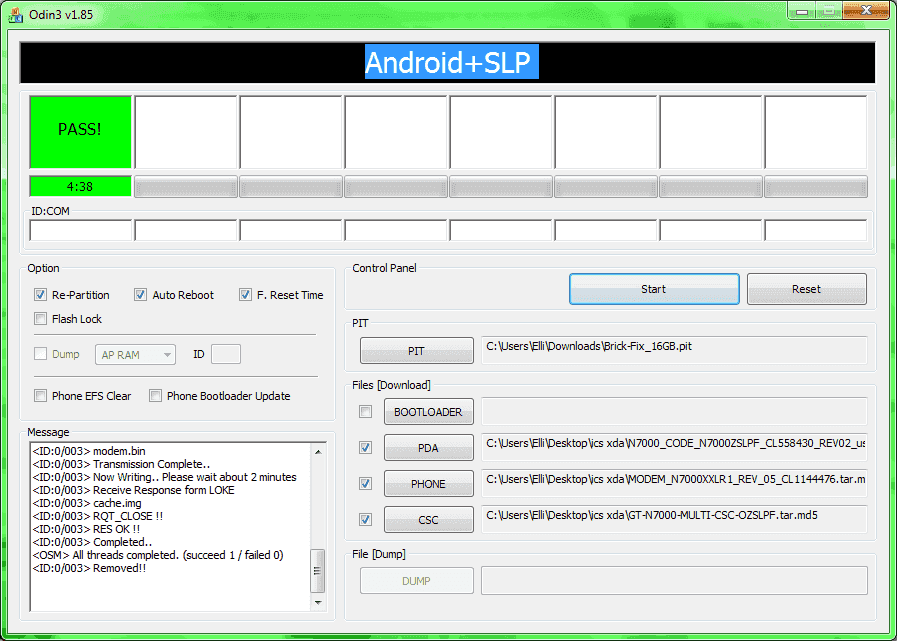Click the 'Removed!!' log line

click(89, 568)
